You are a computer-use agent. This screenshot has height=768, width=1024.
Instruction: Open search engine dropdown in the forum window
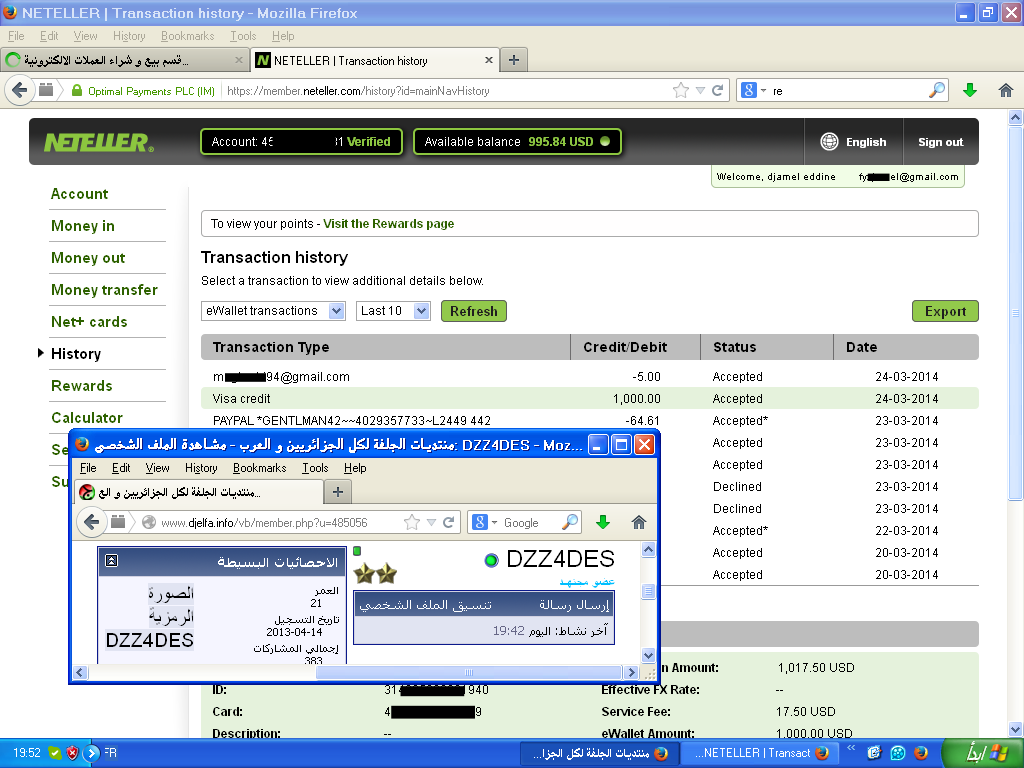(485, 522)
